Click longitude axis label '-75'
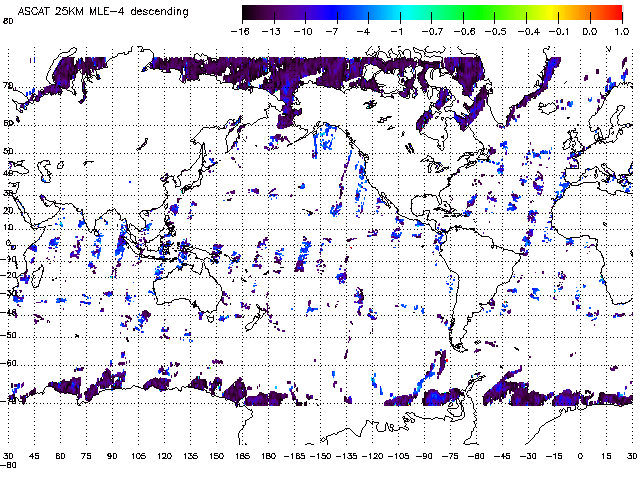The height and width of the screenshot is (480, 640). coord(450,456)
